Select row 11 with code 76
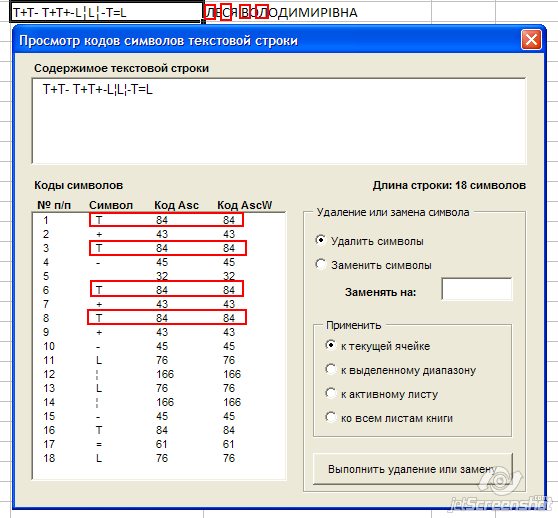This screenshot has height=518, width=558. click(x=159, y=360)
